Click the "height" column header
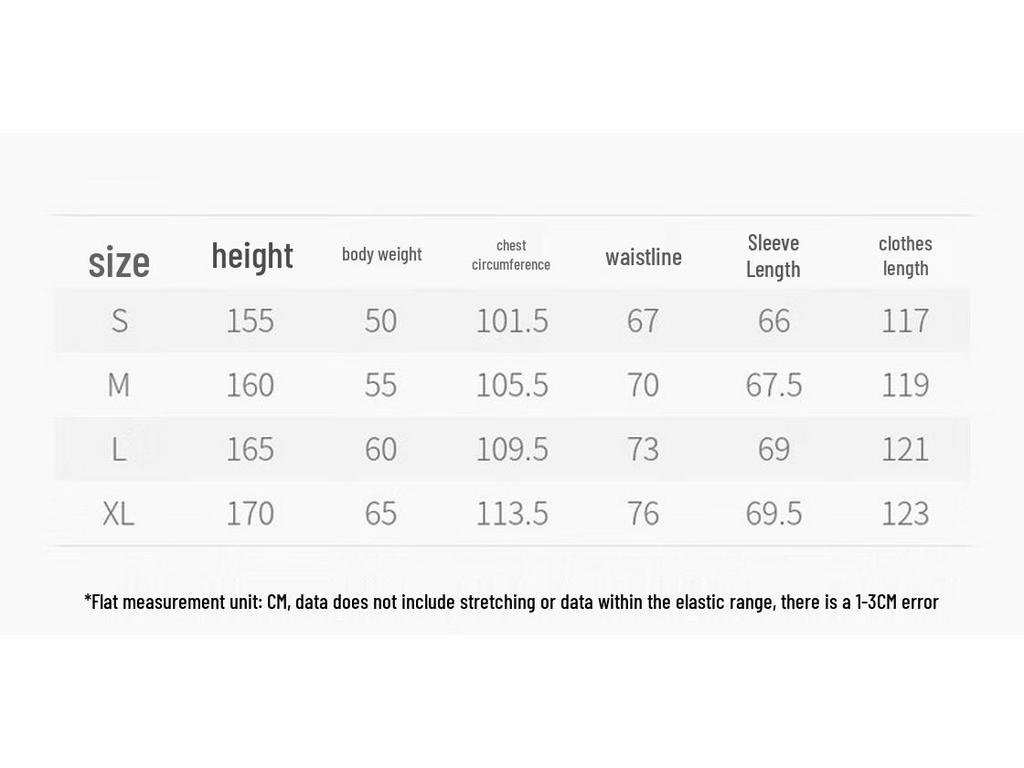The width and height of the screenshot is (1024, 768). (252, 256)
